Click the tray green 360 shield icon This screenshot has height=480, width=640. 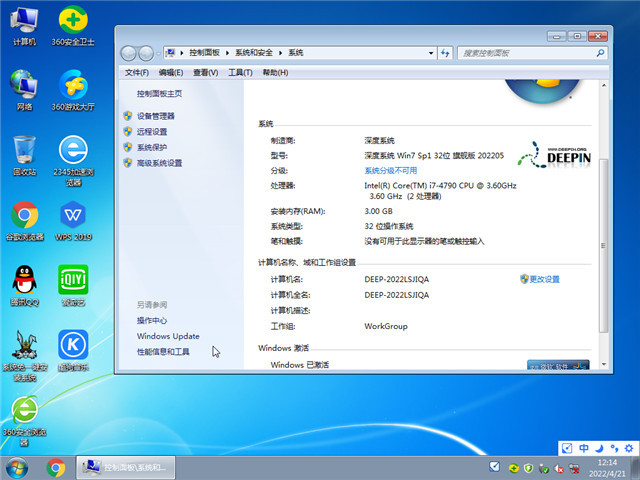click(529, 468)
